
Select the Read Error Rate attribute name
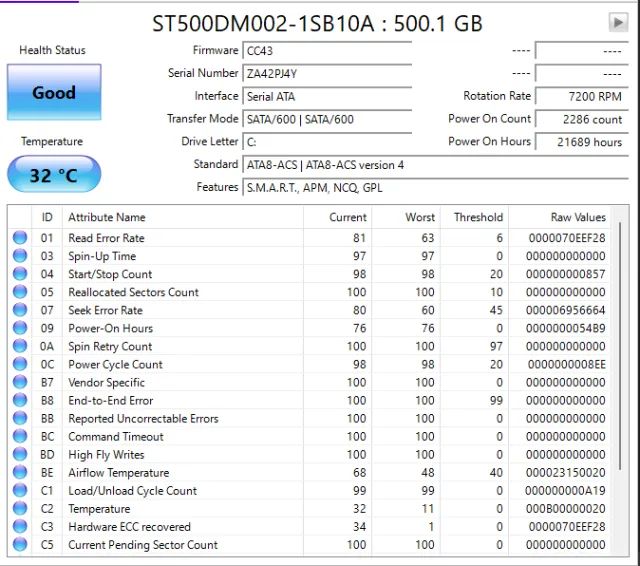(x=106, y=238)
